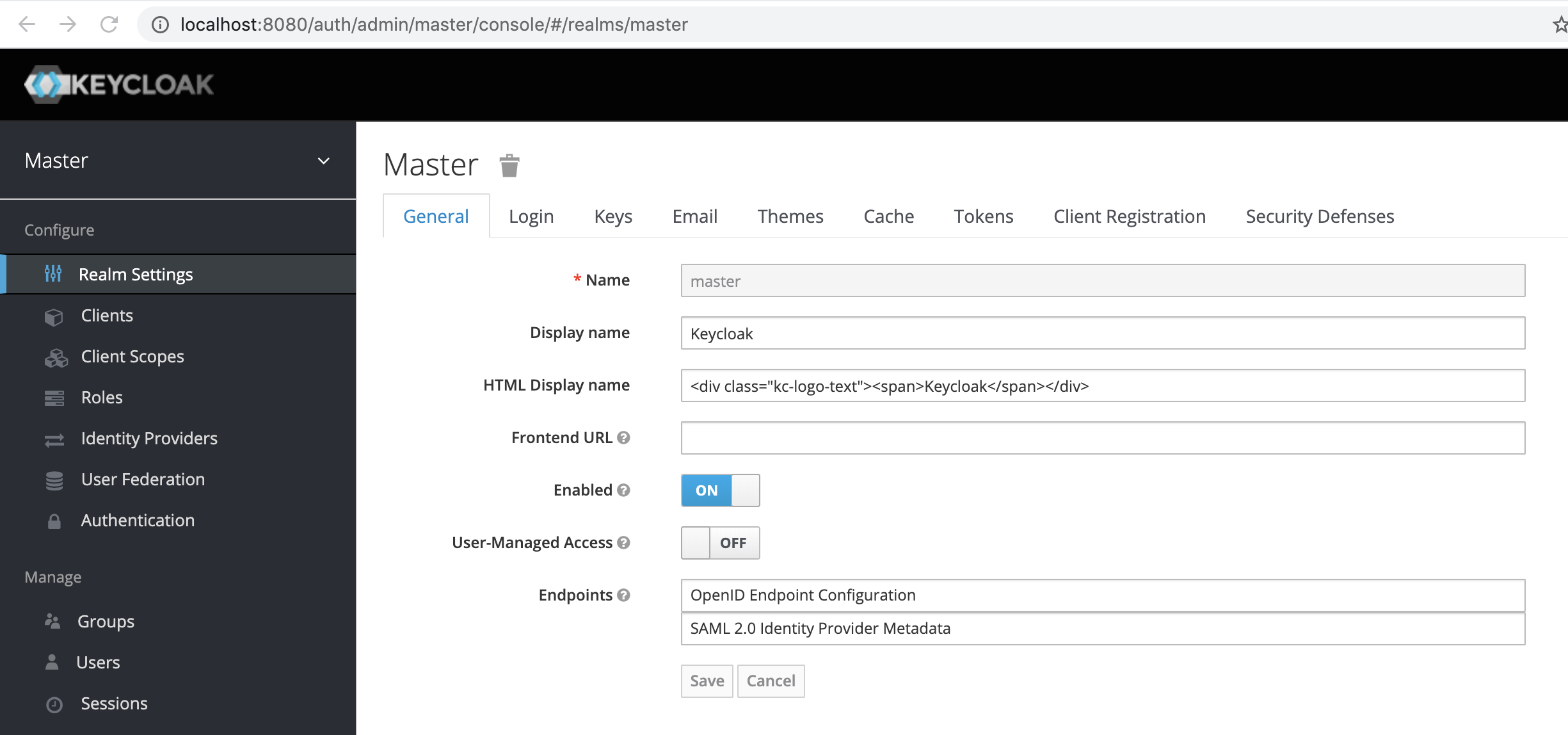Click the Roles list icon
Image resolution: width=1568 pixels, height=735 pixels.
[x=54, y=397]
